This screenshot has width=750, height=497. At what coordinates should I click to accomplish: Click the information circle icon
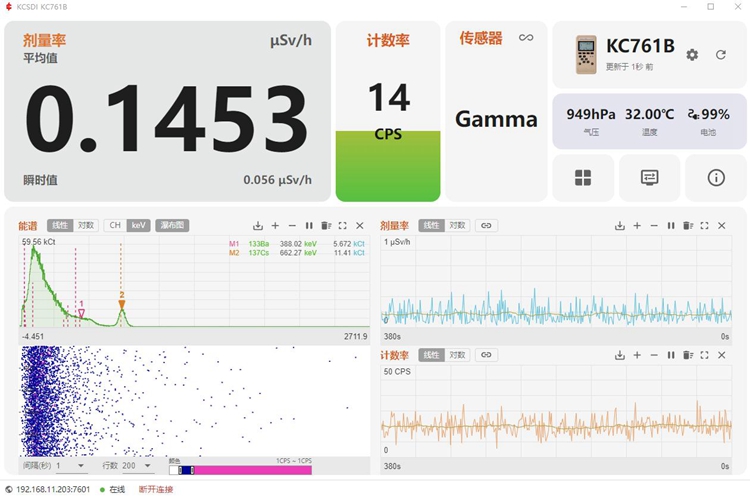click(x=716, y=178)
